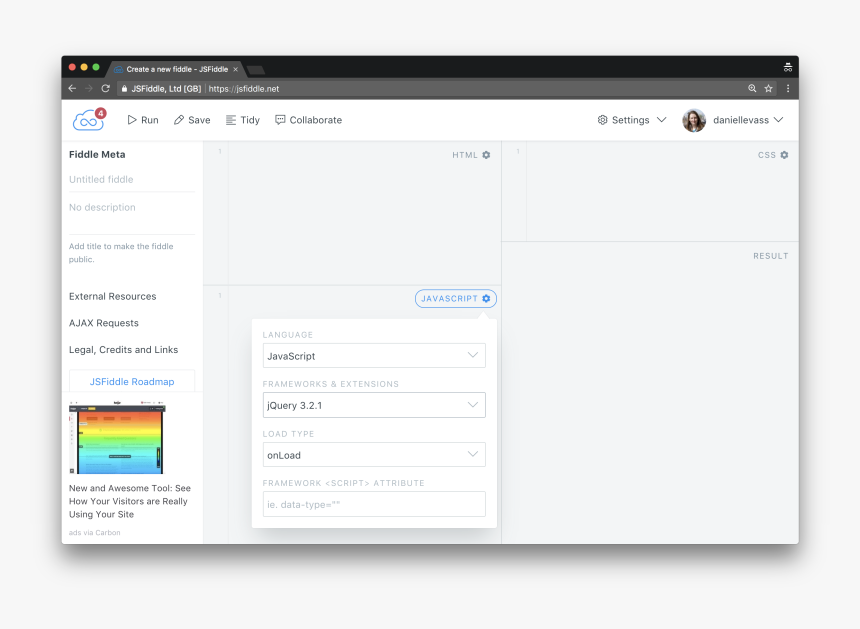Go forward in the browser
Screen dimensions: 860x629
[89, 88]
